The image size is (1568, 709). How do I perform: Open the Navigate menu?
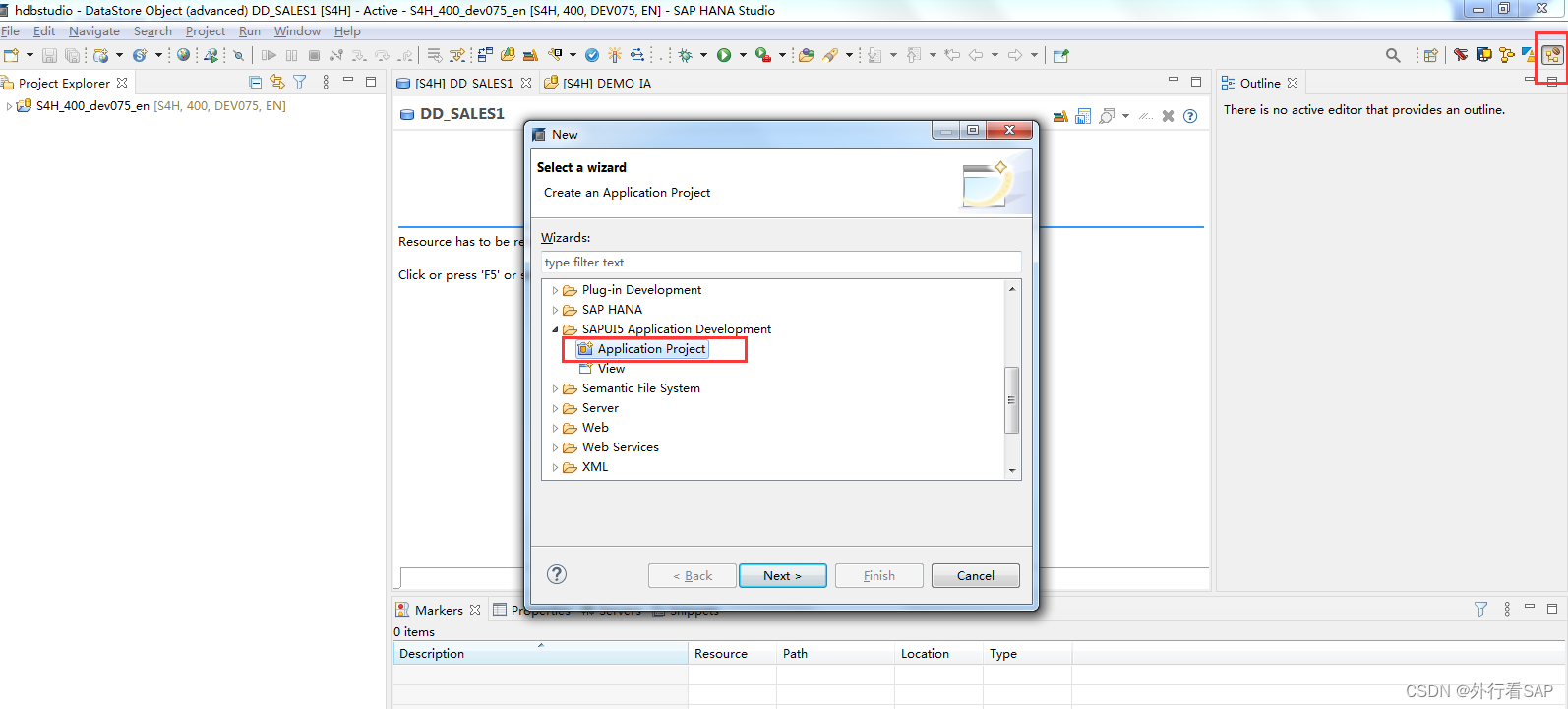tap(94, 31)
